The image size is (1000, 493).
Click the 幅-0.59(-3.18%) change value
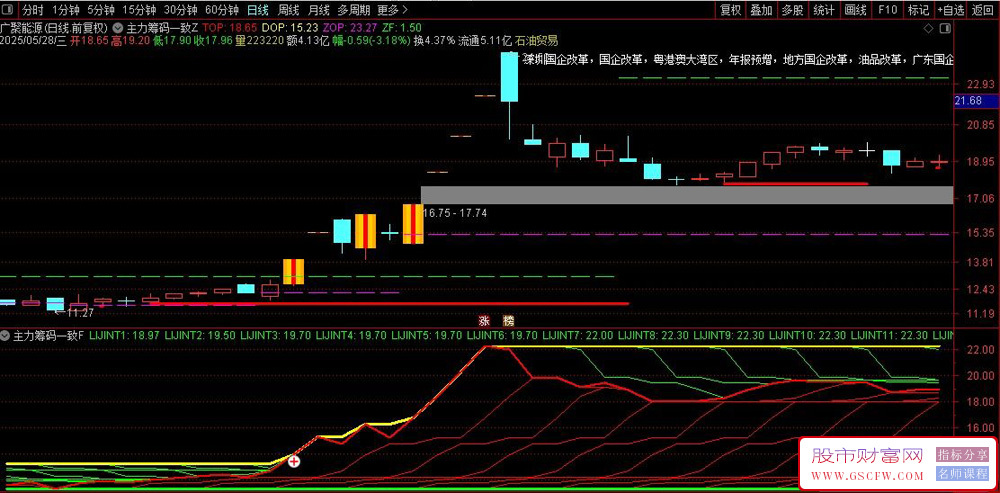click(x=373, y=41)
